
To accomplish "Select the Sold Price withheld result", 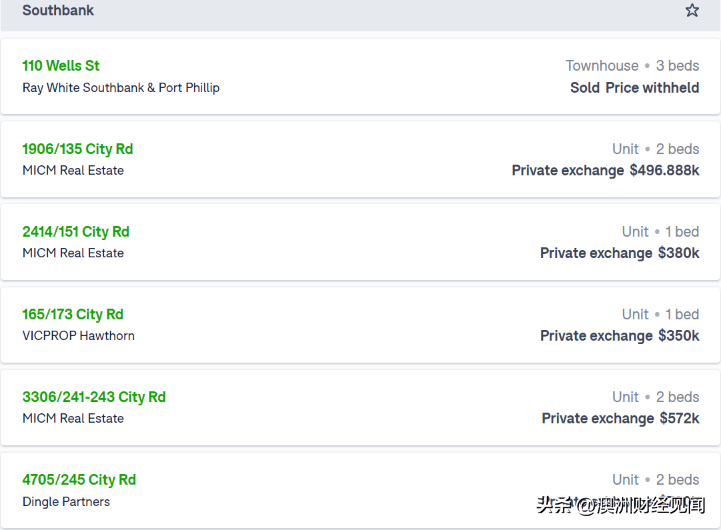I will coord(635,88).
